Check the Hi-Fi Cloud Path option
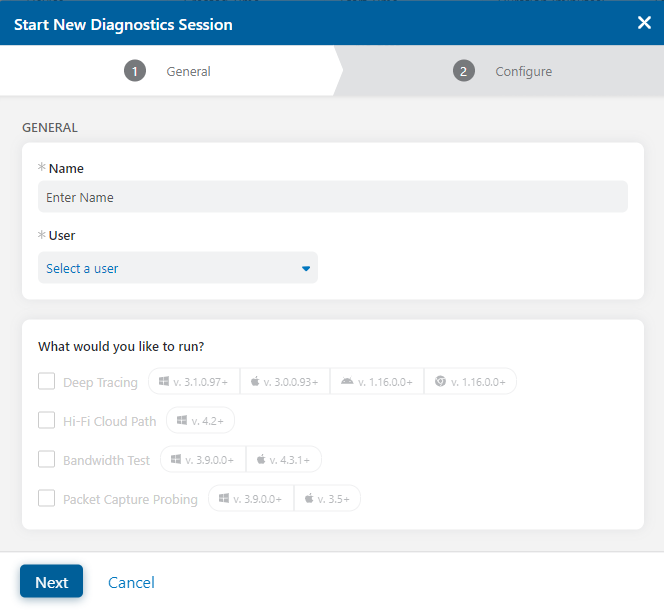Image resolution: width=664 pixels, height=610 pixels. tap(46, 420)
